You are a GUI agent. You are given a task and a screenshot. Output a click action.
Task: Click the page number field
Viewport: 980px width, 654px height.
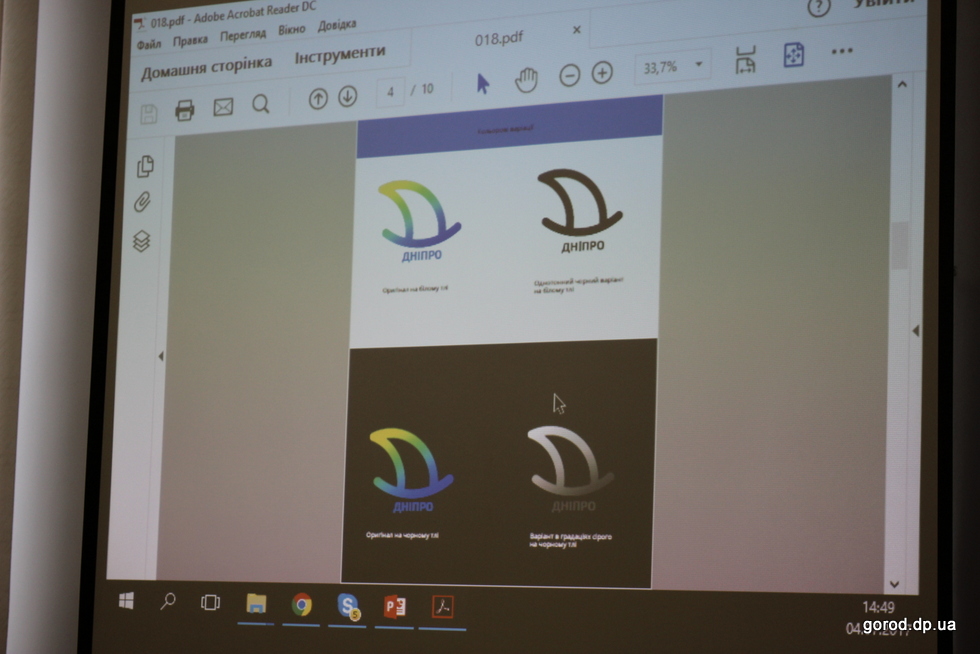391,93
